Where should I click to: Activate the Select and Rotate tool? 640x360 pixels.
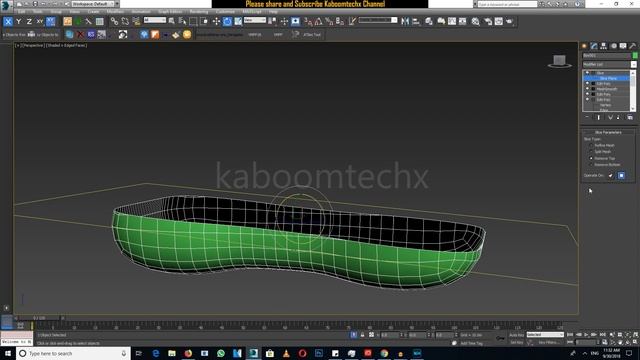(227, 21)
